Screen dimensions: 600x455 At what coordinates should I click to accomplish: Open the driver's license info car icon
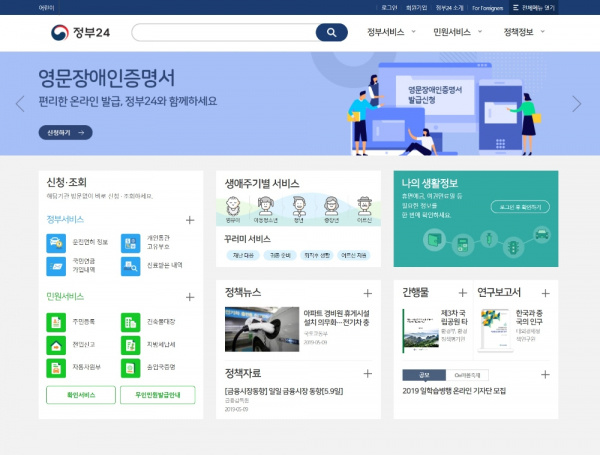56,243
